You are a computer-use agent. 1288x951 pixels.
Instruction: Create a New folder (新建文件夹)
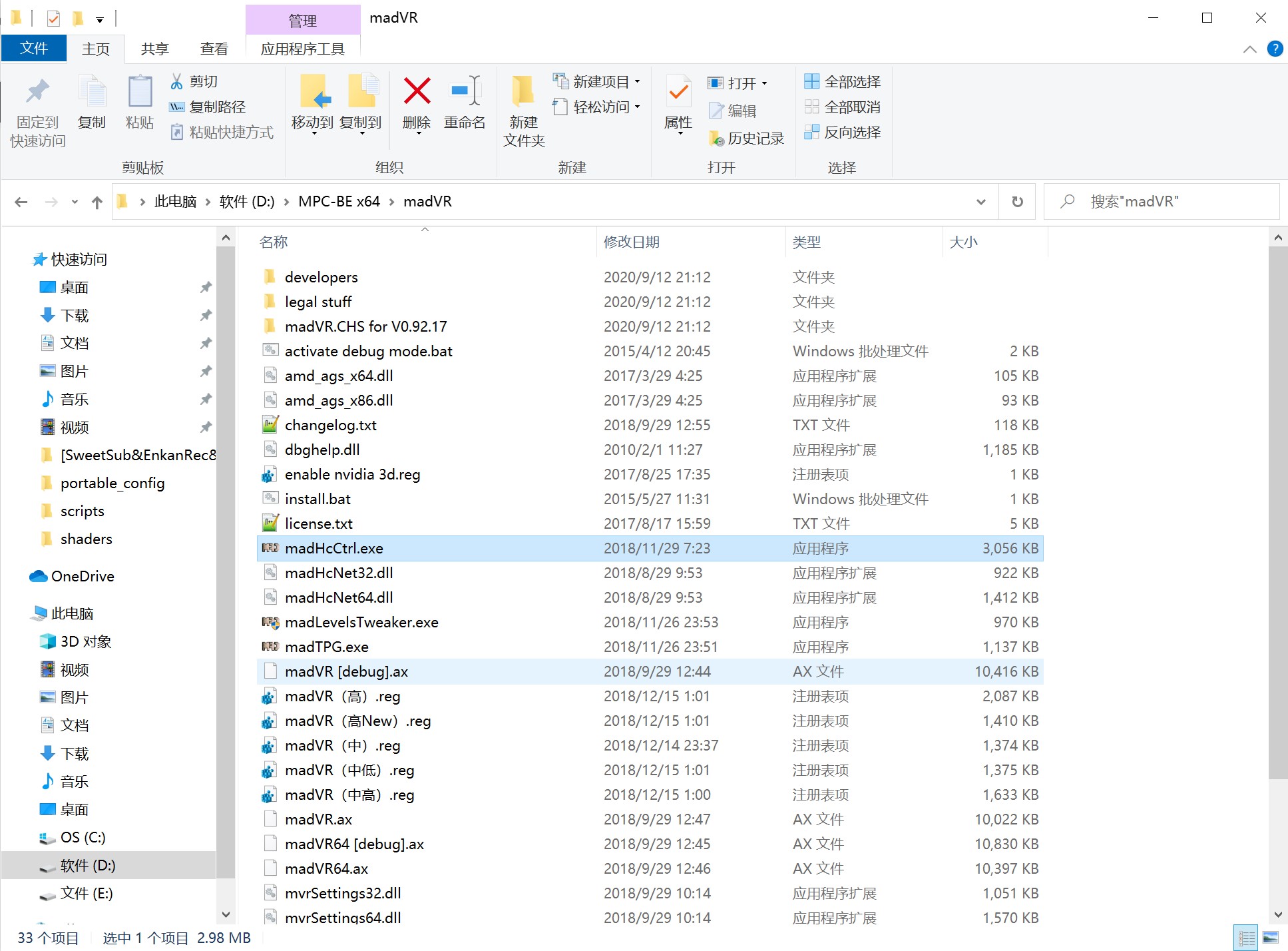click(x=524, y=110)
